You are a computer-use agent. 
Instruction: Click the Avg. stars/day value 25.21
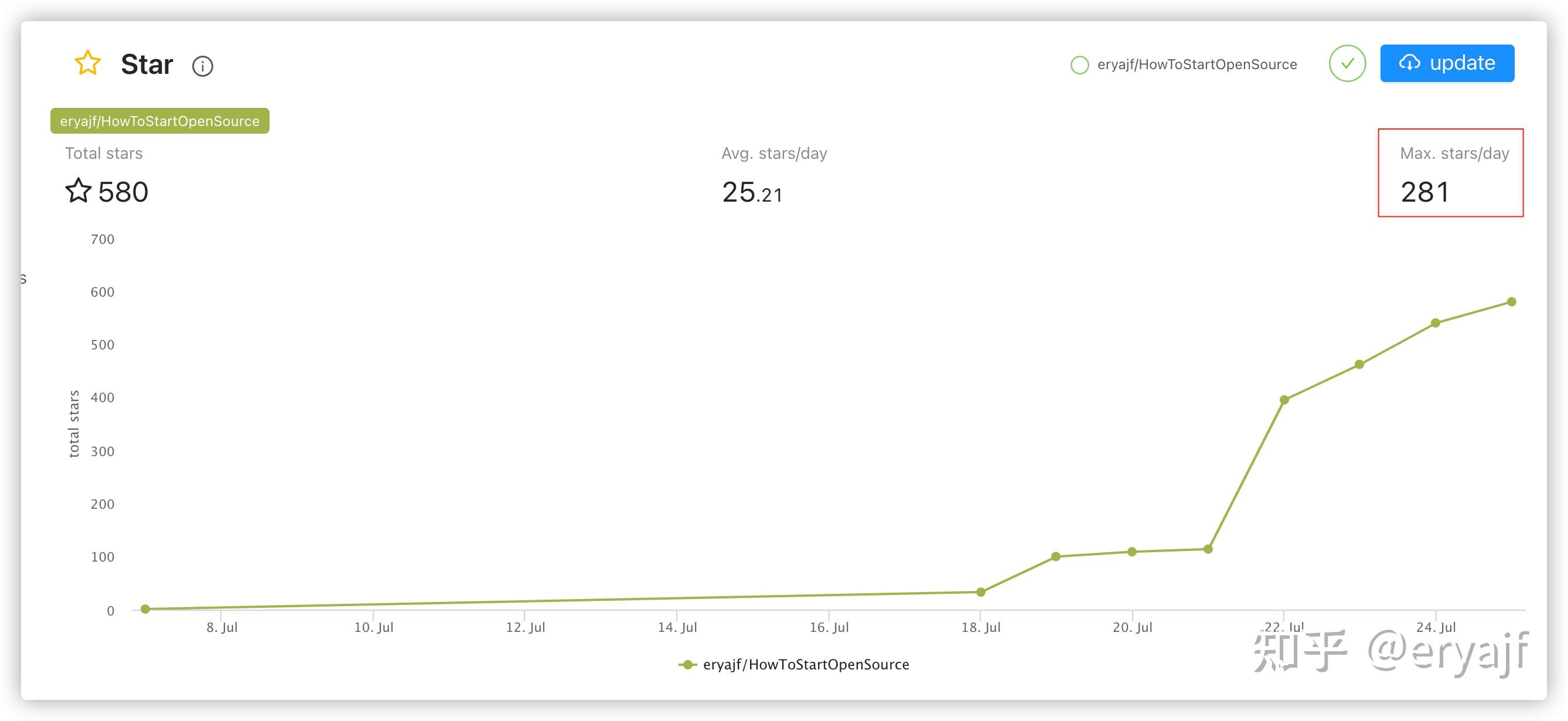click(752, 192)
